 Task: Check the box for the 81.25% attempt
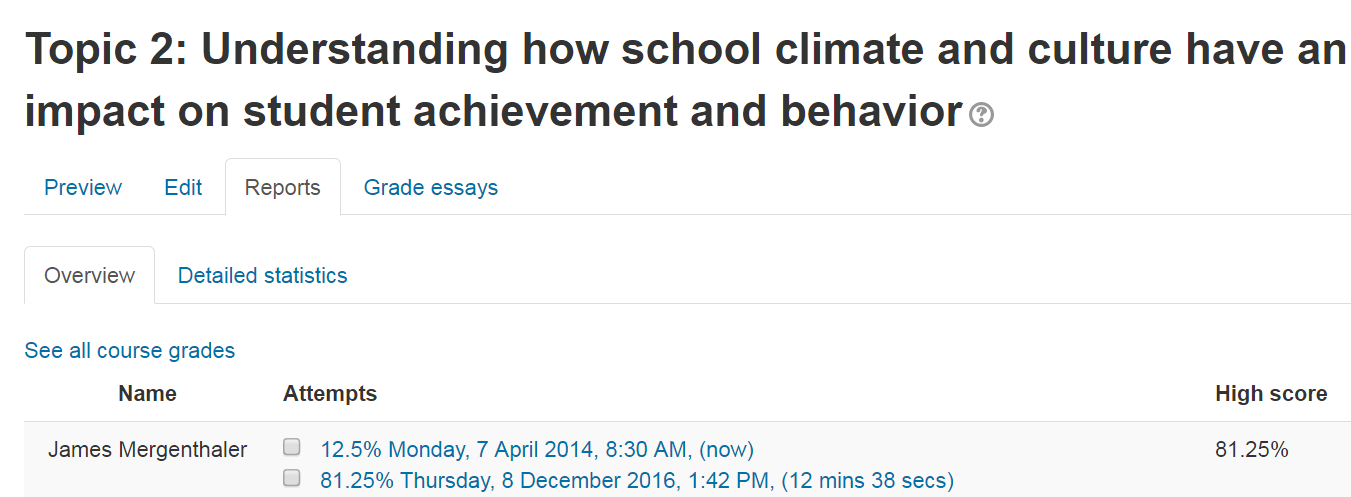pos(292,478)
